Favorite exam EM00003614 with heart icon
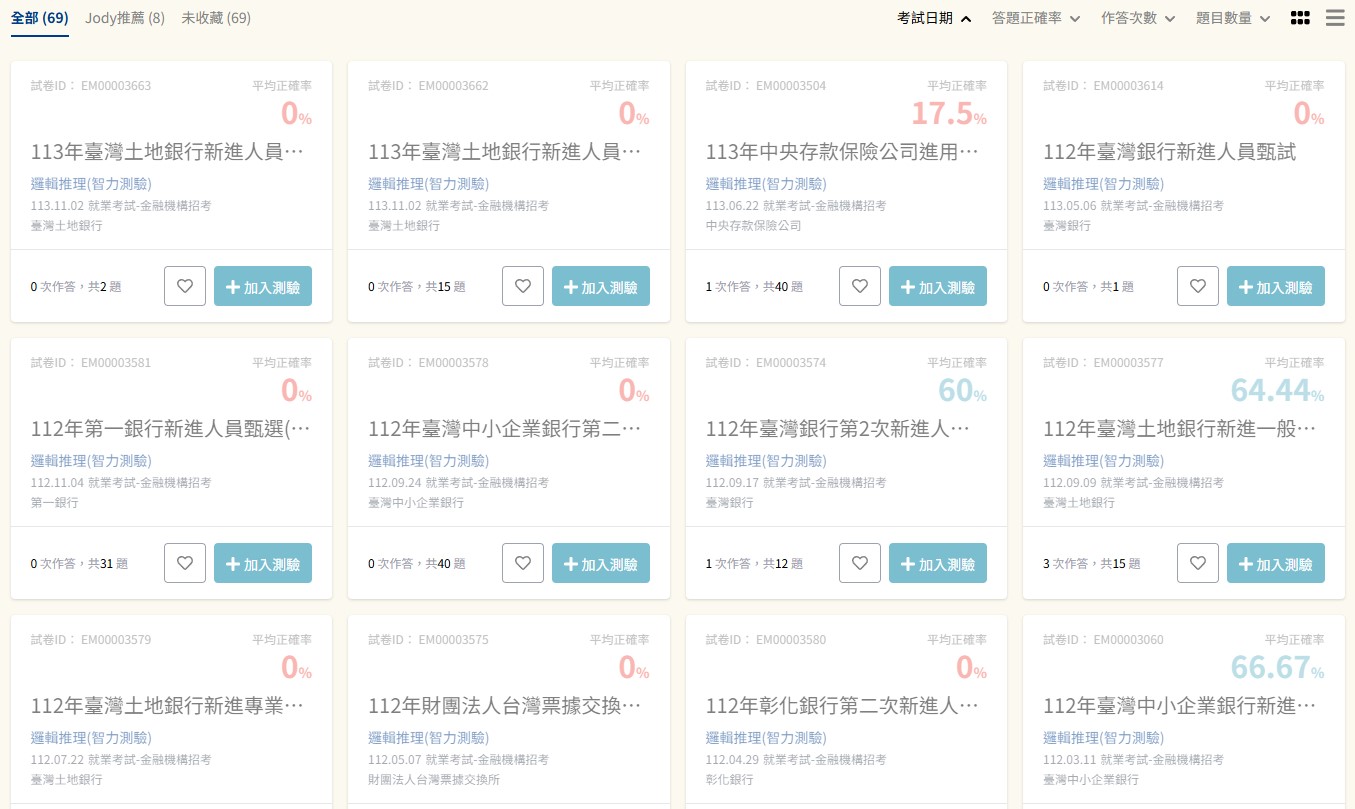Screen dimensions: 1355x809 1198,286
